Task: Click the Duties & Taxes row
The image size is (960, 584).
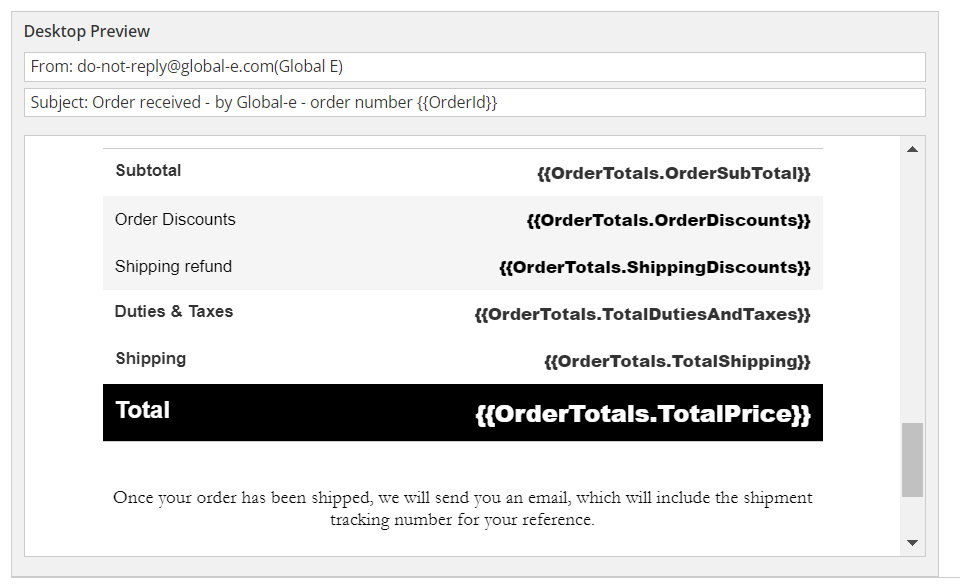Action: (174, 312)
